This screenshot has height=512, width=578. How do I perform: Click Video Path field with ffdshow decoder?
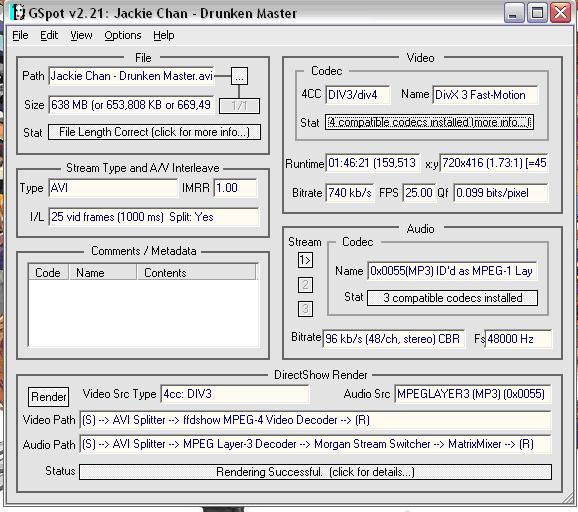click(315, 420)
